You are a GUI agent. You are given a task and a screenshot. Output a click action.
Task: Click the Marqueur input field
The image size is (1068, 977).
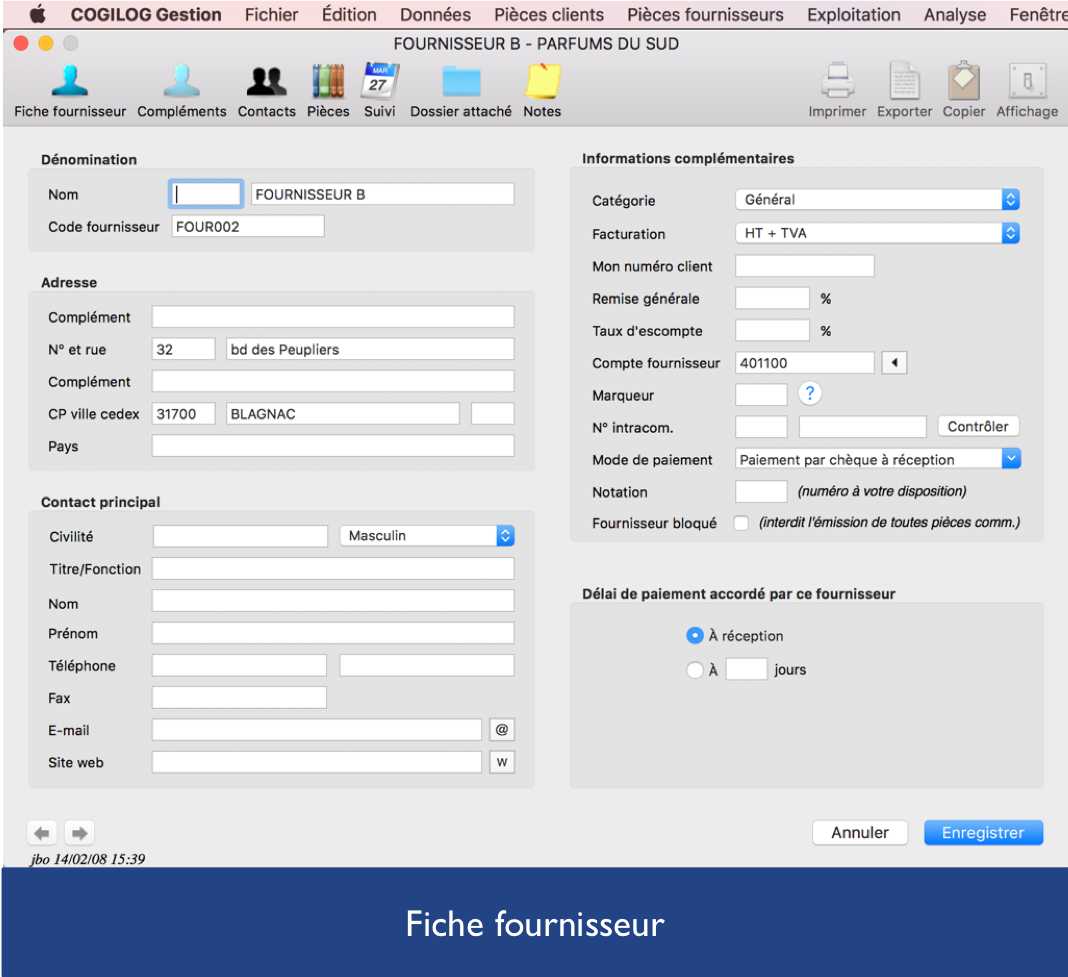(x=761, y=394)
